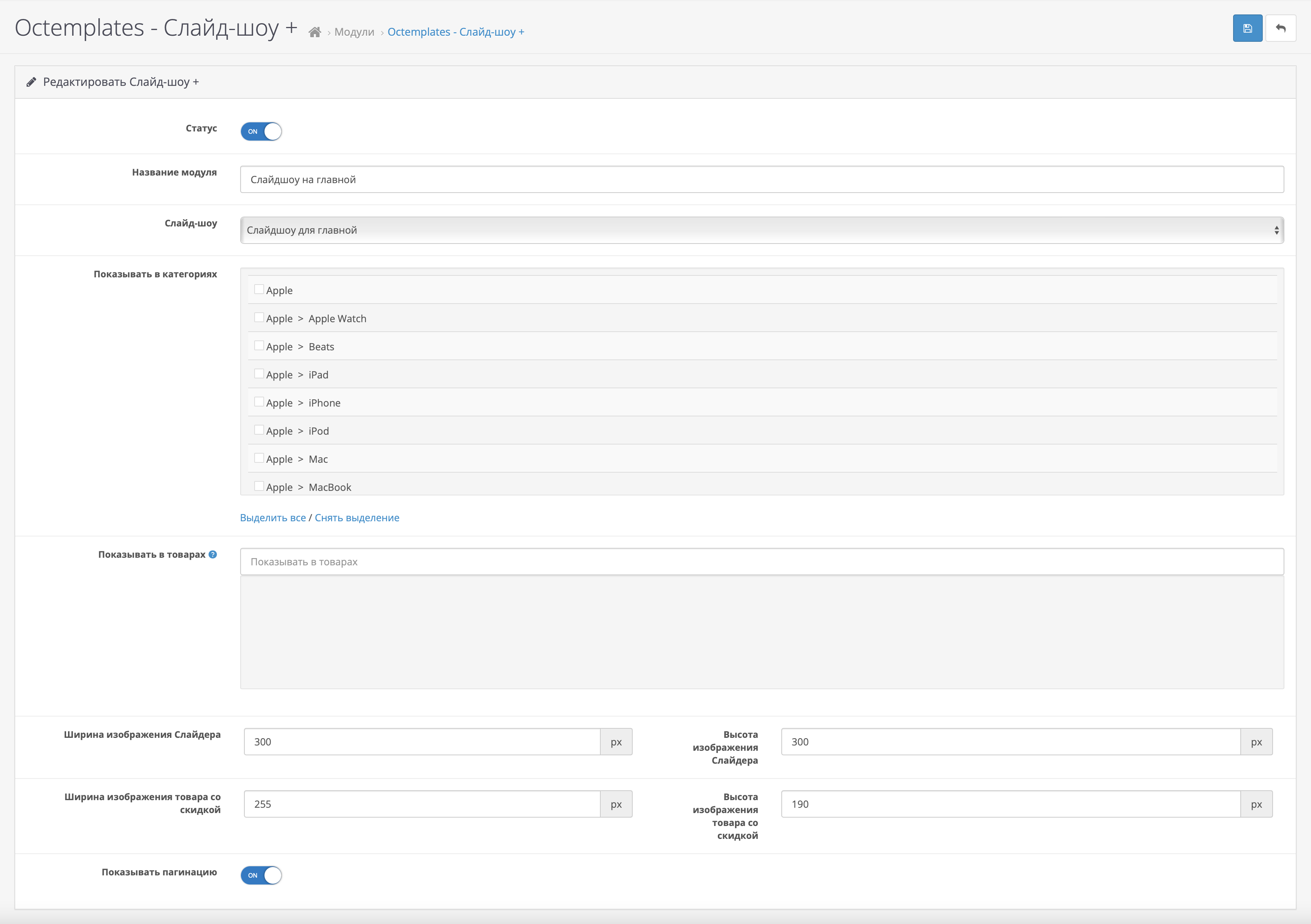Toggle the Статус switch off

pyautogui.click(x=261, y=131)
